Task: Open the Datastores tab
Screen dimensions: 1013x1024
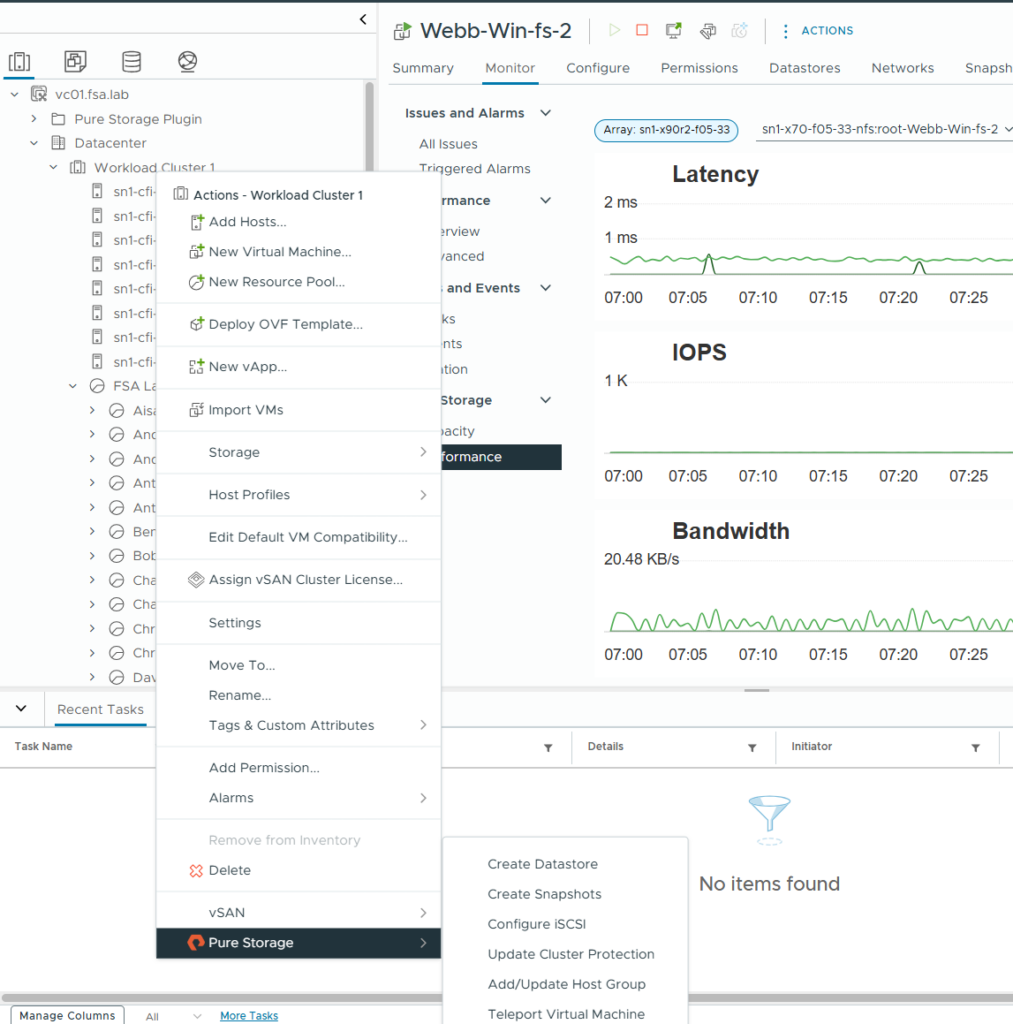Action: point(805,68)
